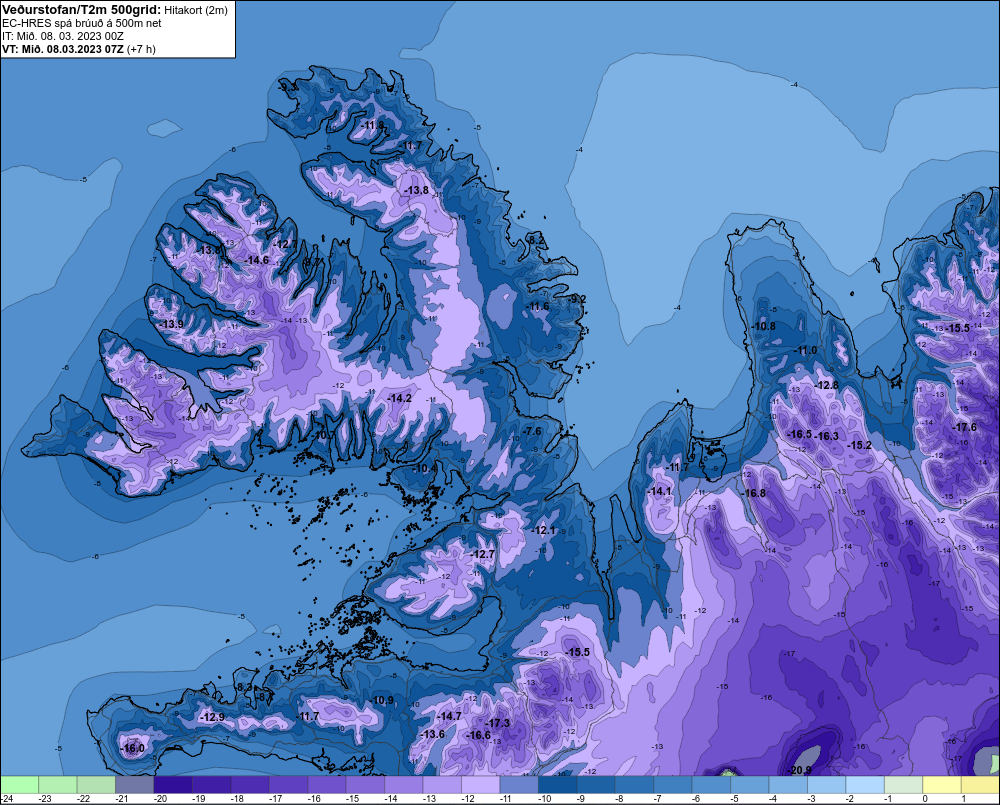The width and height of the screenshot is (1000, 805).
Task: Click the dark indigo legend swatch for -20
Action: 173,784
